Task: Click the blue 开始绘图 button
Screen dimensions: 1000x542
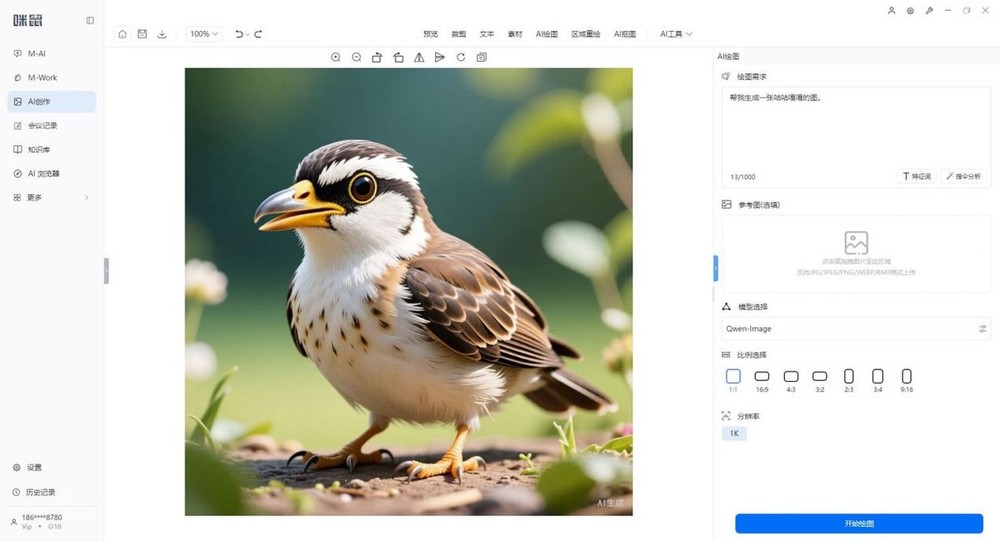Action: coord(859,524)
